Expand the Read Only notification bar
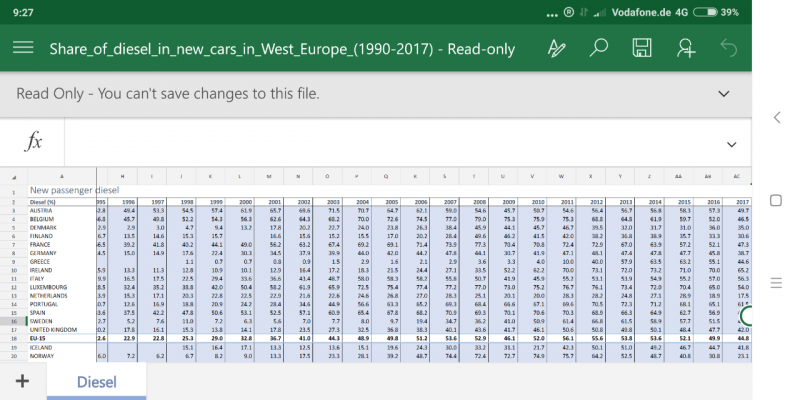The image size is (800, 400). click(x=724, y=93)
